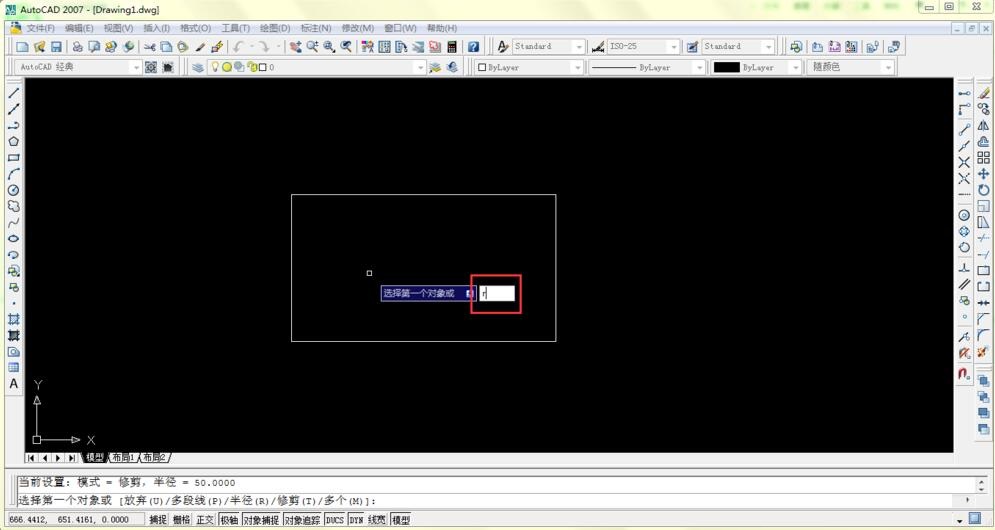Open the 编辑(E) menu
This screenshot has width=995, height=530.
click(79, 28)
